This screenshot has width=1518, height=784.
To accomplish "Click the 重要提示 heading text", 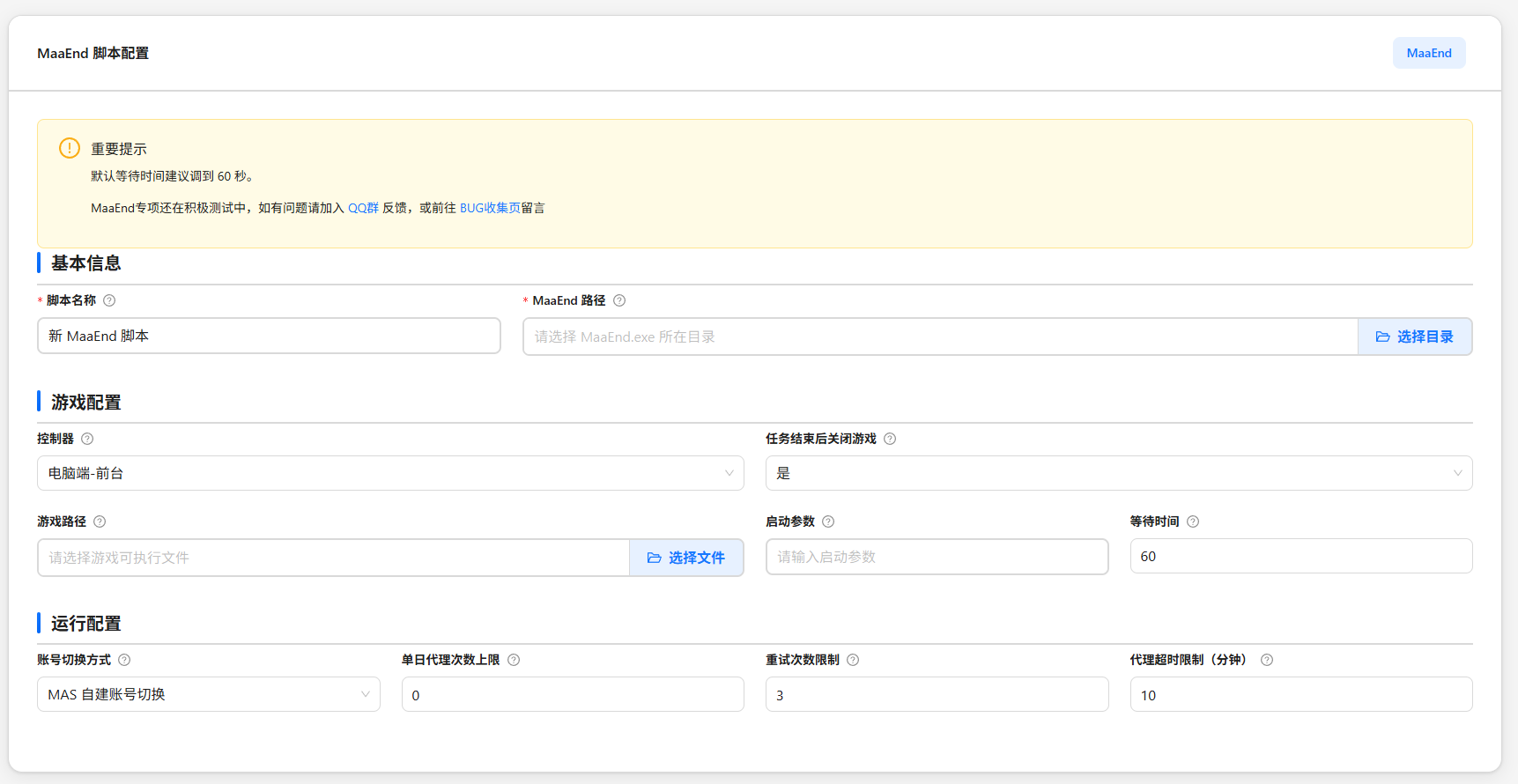I will (119, 149).
